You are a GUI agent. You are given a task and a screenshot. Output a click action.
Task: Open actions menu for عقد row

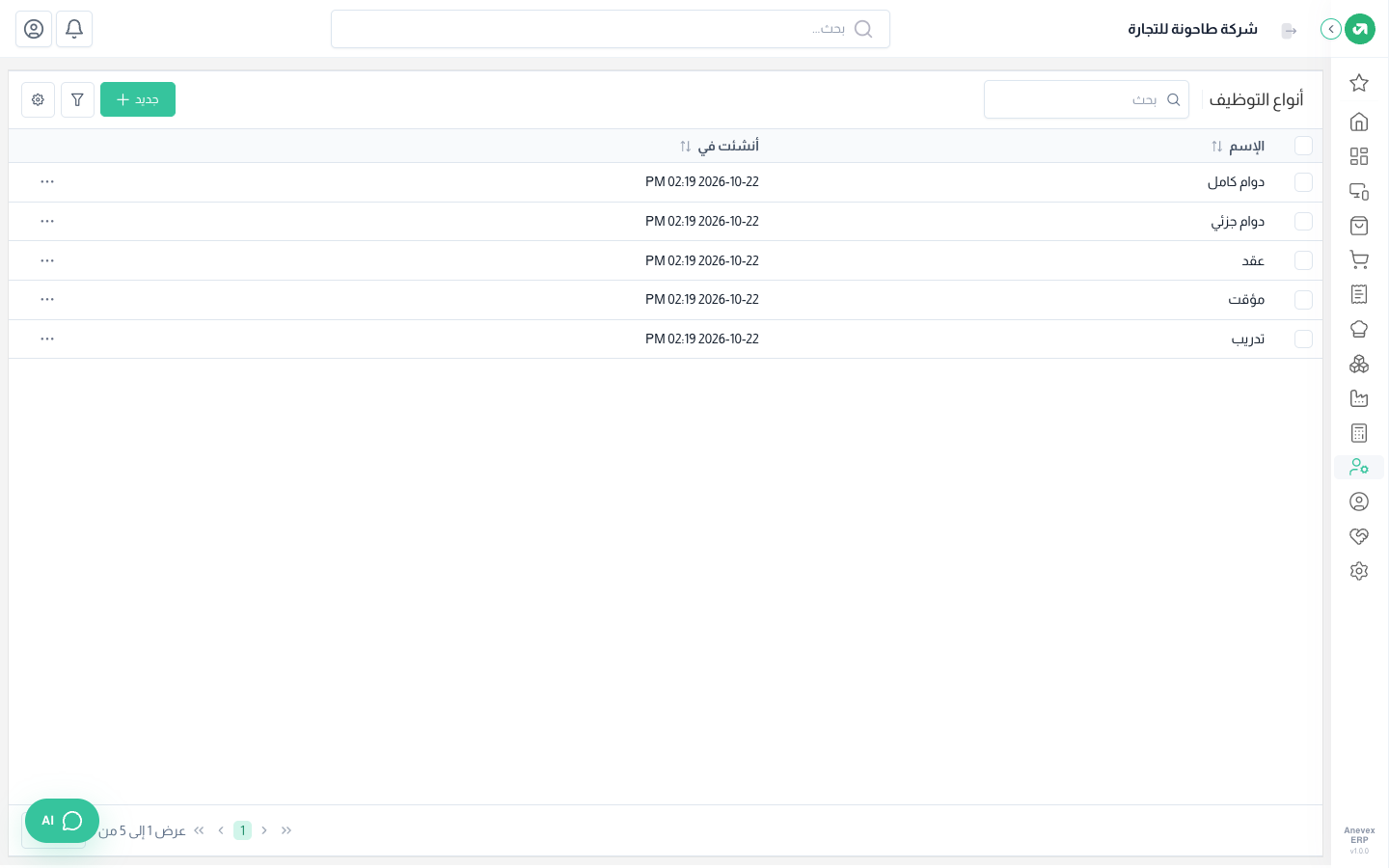click(47, 260)
